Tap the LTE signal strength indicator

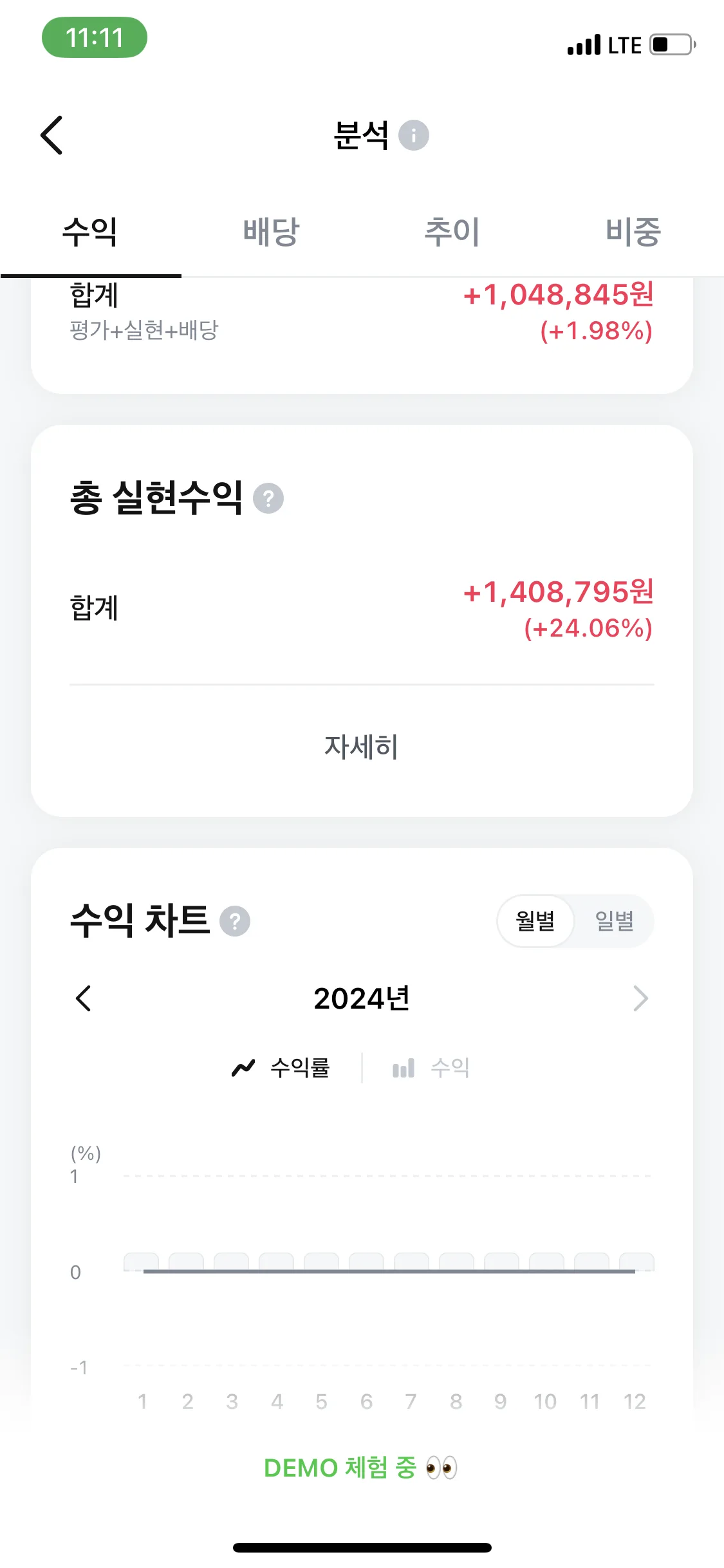click(584, 45)
